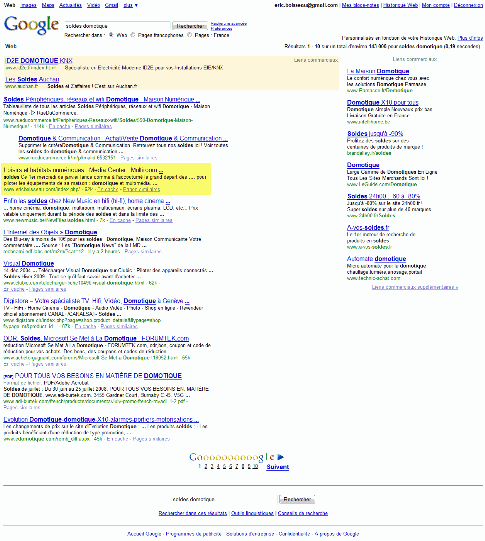Go to results page 10
485x541 pixels.
pos(255,466)
